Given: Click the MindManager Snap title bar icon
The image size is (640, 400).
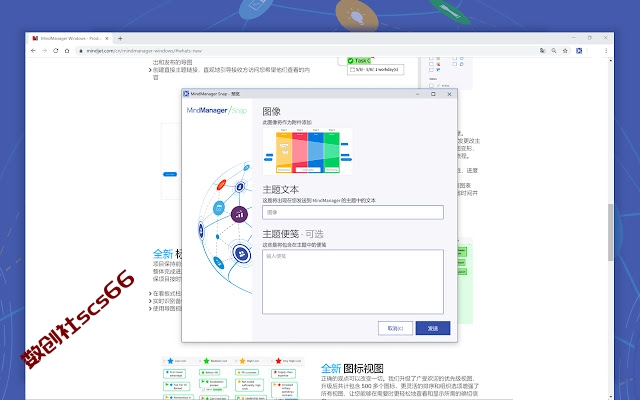Looking at the screenshot, I should tap(186, 94).
